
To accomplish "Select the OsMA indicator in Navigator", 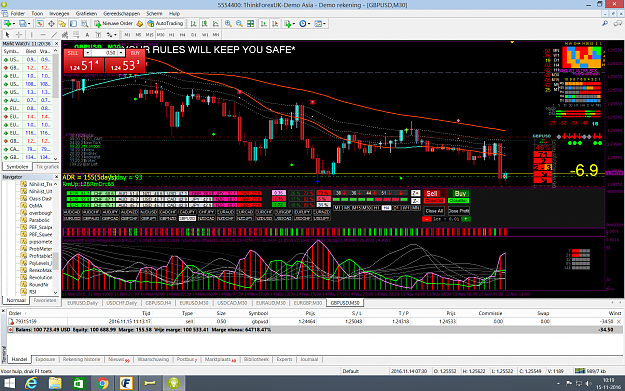I will pos(35,206).
